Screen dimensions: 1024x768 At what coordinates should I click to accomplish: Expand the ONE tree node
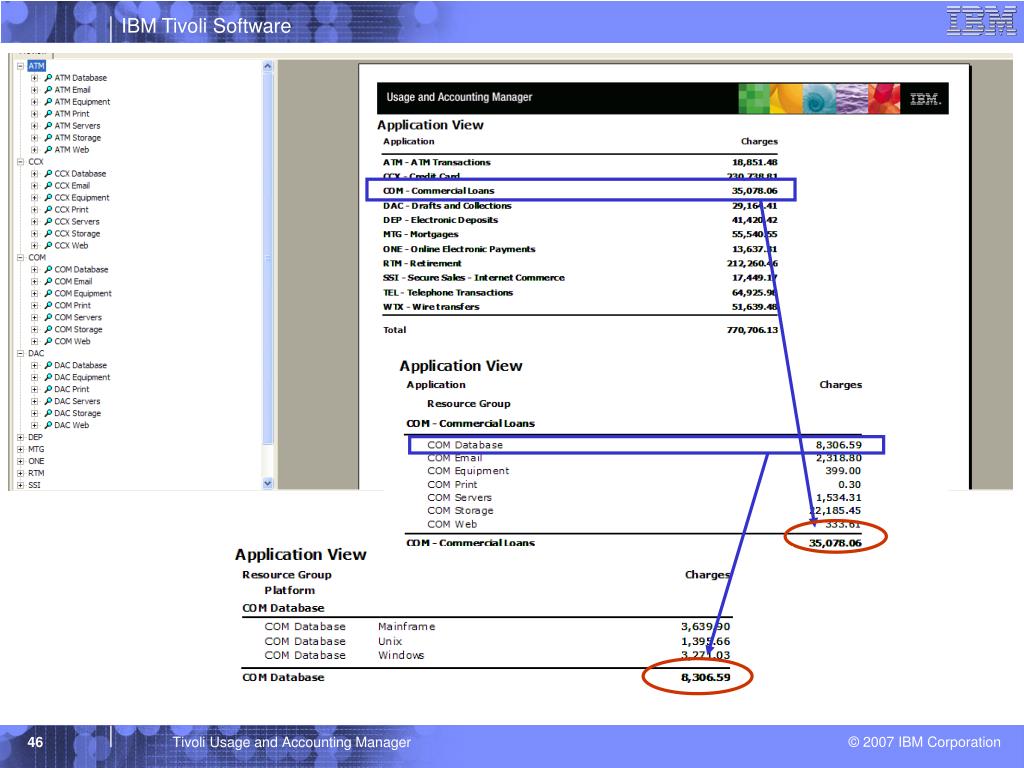(20, 461)
